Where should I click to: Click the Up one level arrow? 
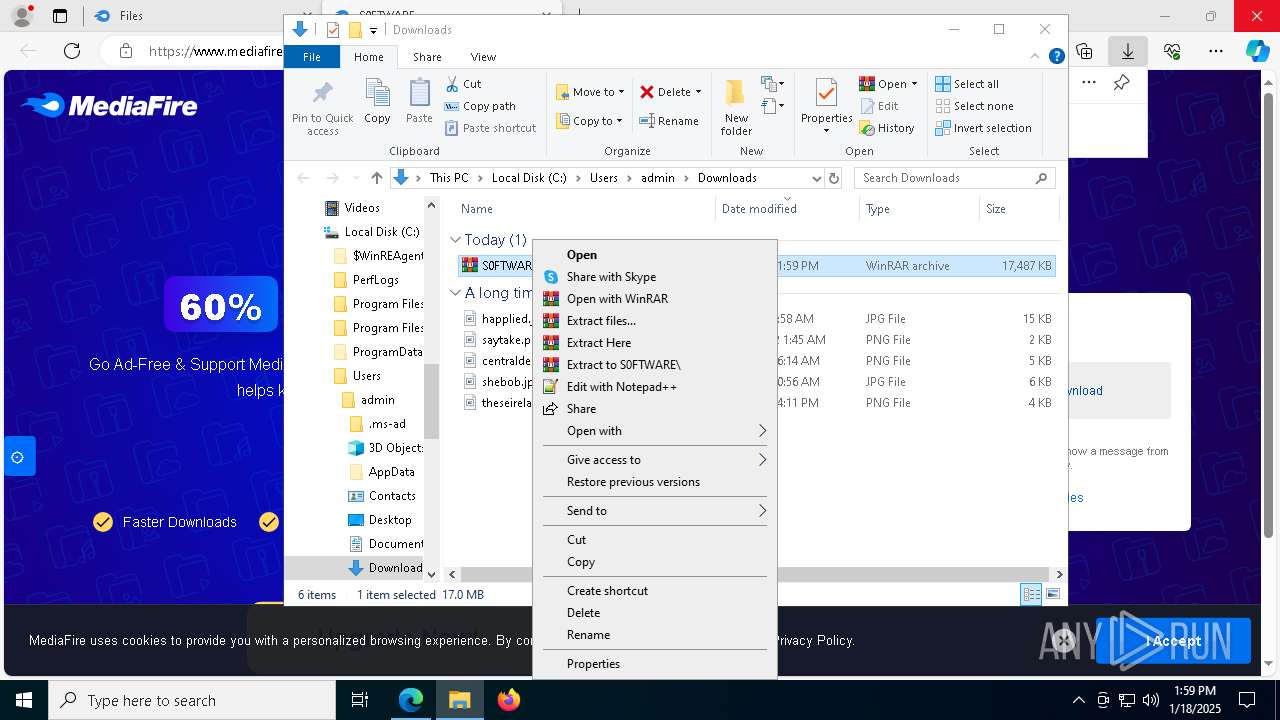(376, 178)
